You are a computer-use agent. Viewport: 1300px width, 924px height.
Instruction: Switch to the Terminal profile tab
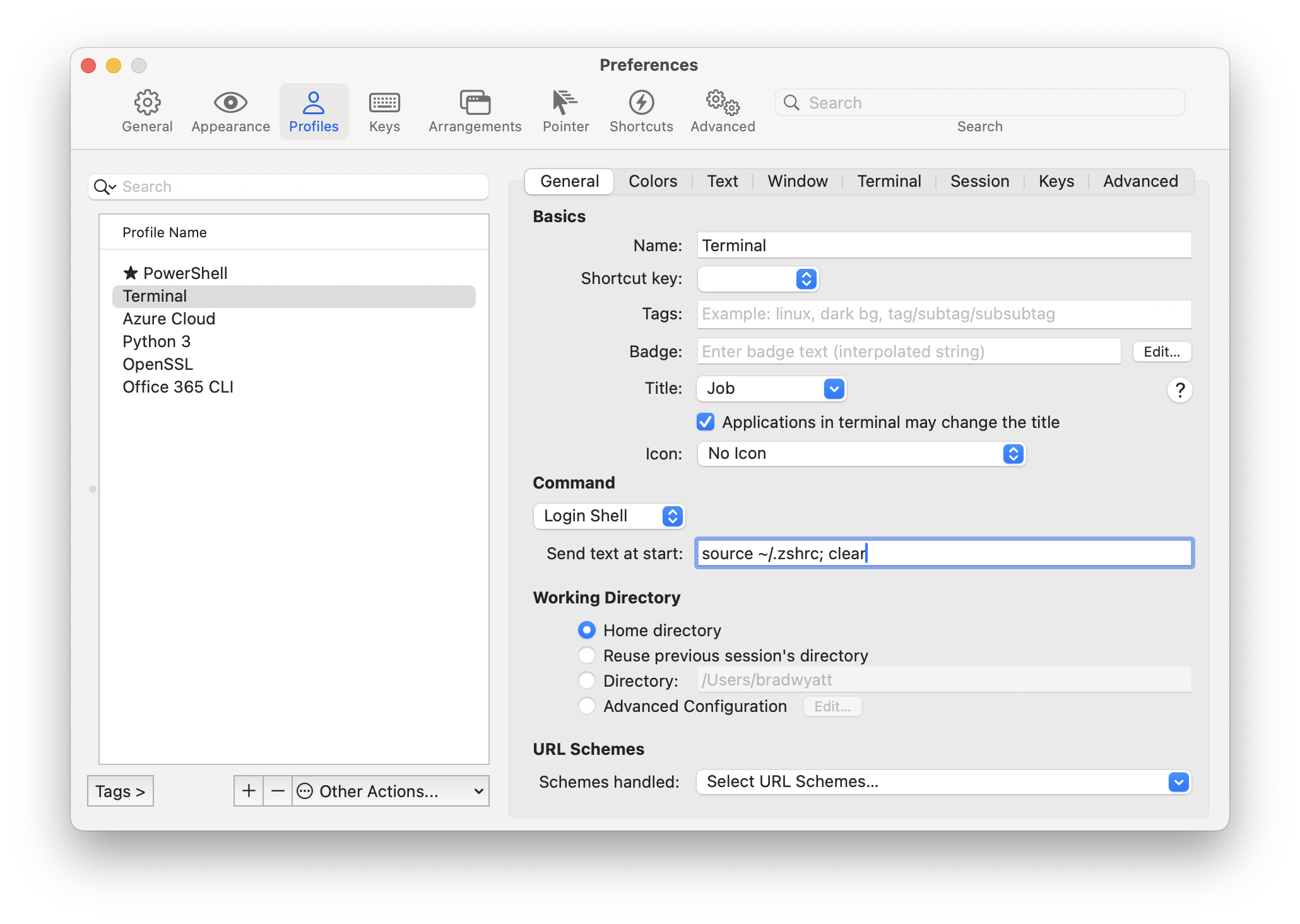(x=889, y=182)
